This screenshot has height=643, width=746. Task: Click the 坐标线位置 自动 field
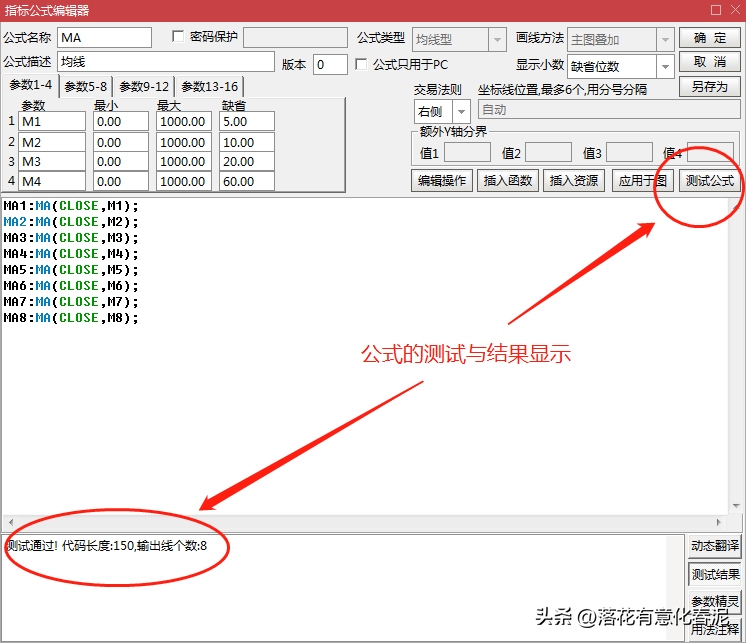609,109
